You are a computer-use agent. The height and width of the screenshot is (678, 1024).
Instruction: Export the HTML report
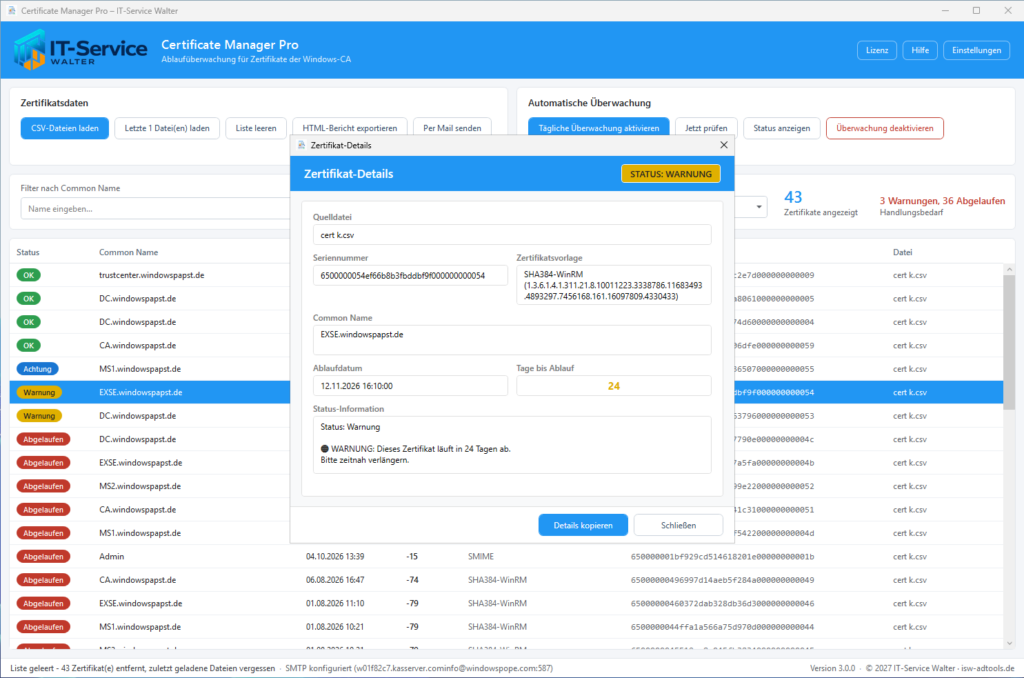pyautogui.click(x=350, y=128)
